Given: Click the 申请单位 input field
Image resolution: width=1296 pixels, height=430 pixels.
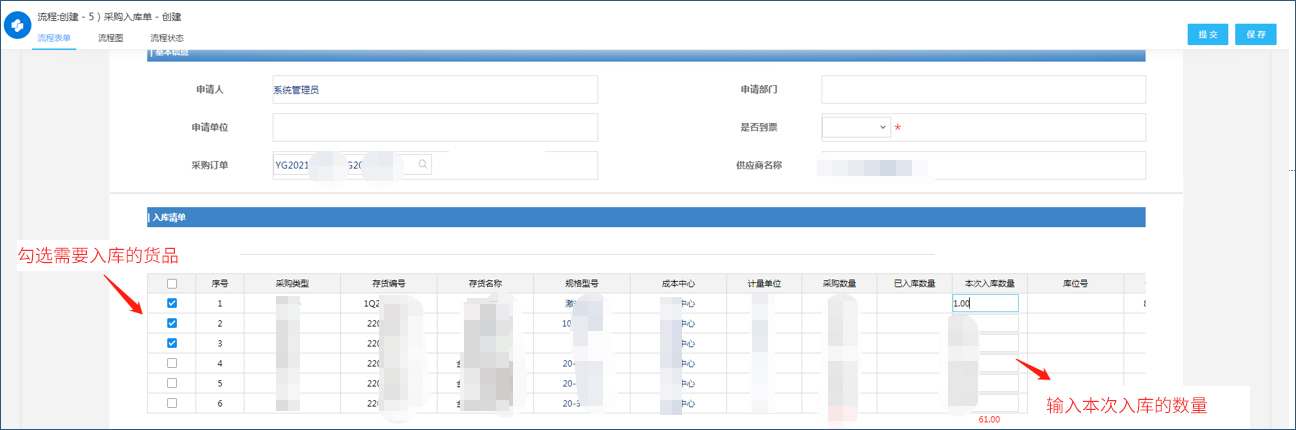Looking at the screenshot, I should coord(435,128).
